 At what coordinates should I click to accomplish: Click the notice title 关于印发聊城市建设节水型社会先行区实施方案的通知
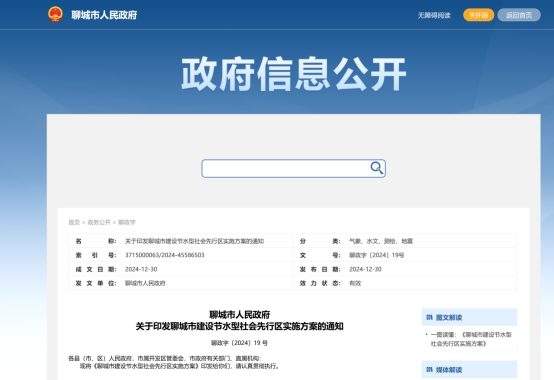click(240, 326)
